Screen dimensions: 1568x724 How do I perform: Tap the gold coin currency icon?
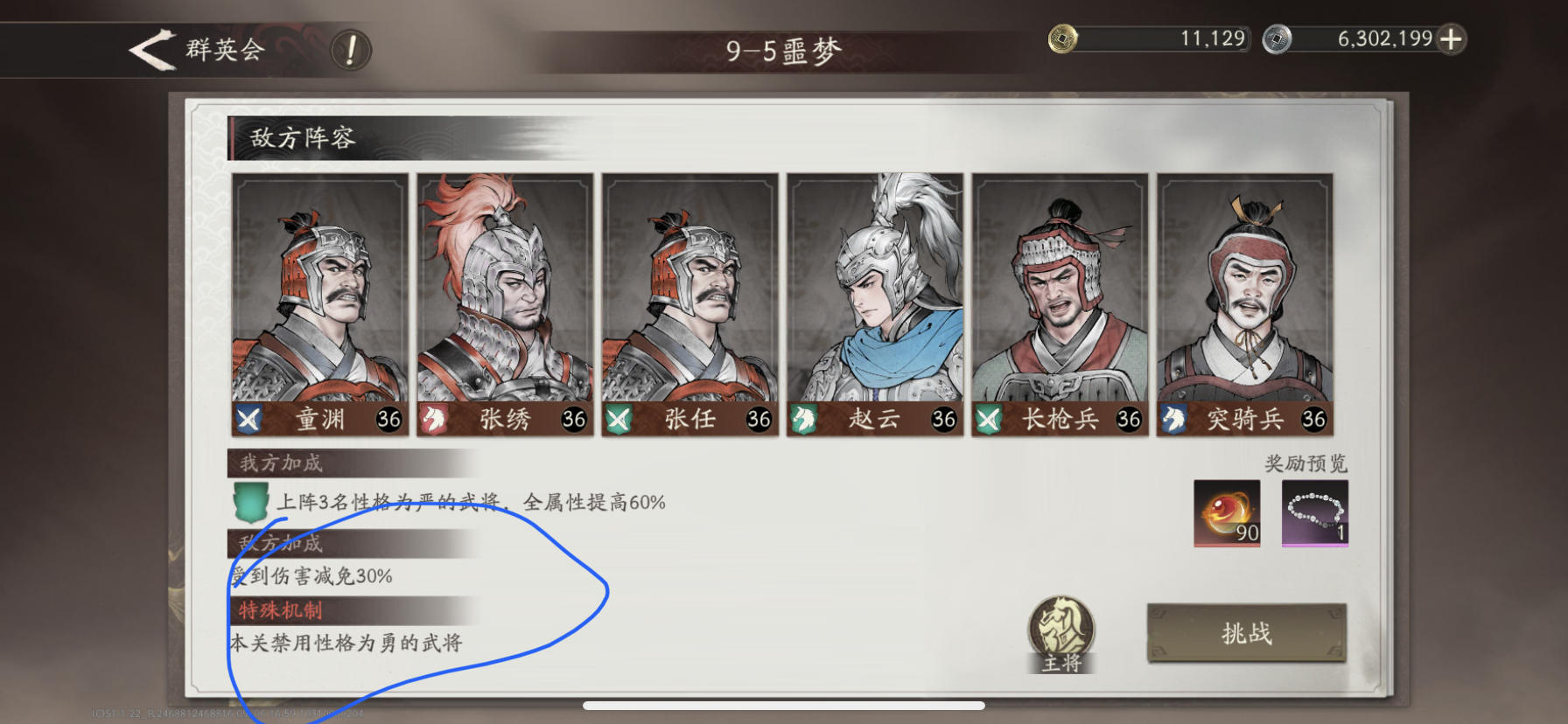click(1062, 39)
